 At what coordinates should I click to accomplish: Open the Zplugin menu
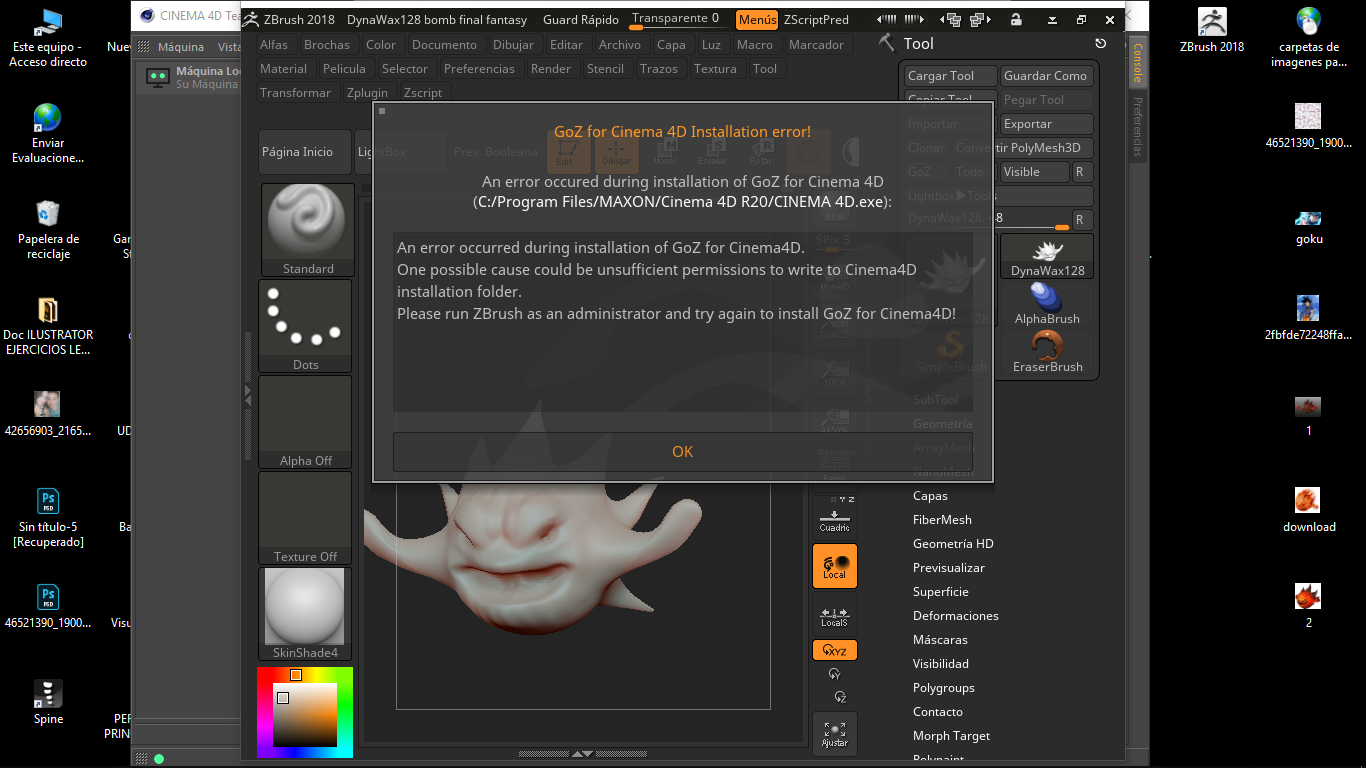(x=367, y=93)
